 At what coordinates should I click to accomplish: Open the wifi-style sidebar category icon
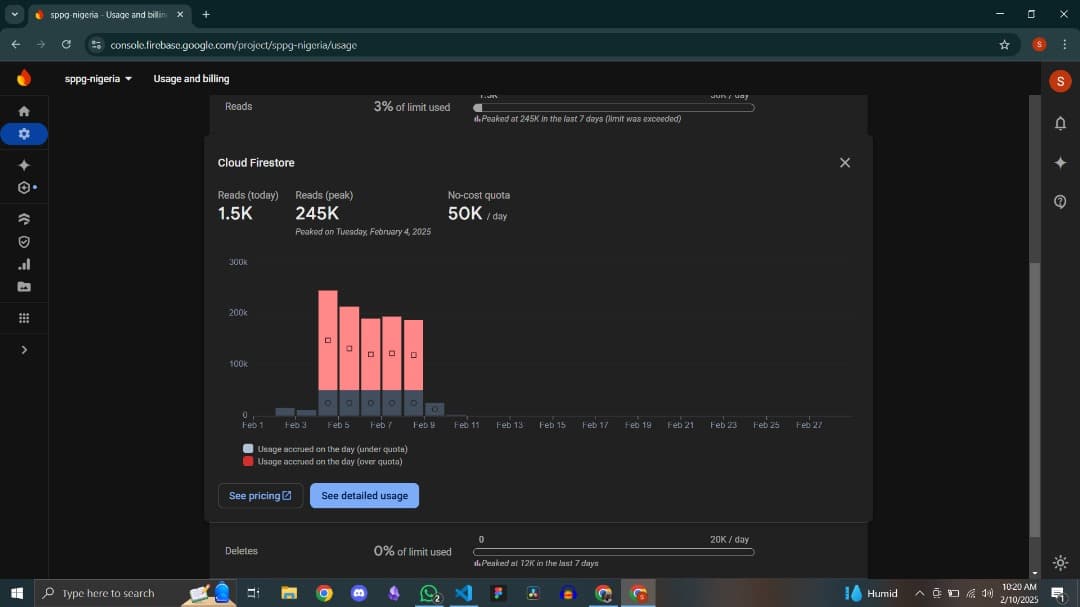24,219
